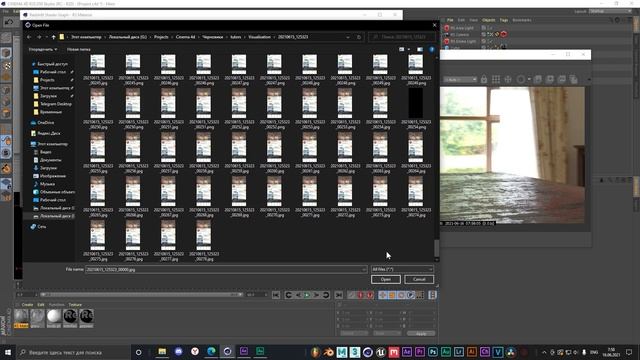This screenshot has width=640, height=360.
Task: Click the timeline frame slider bar
Action: coord(141,295)
